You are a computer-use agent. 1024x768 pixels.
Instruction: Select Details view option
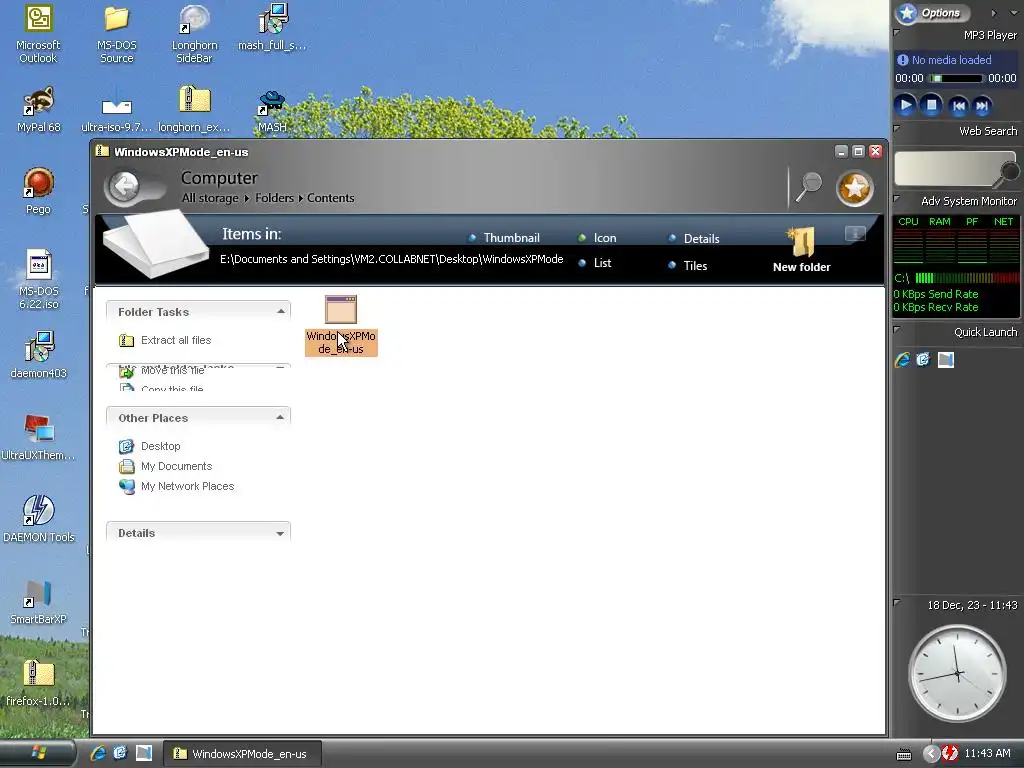[x=694, y=238]
